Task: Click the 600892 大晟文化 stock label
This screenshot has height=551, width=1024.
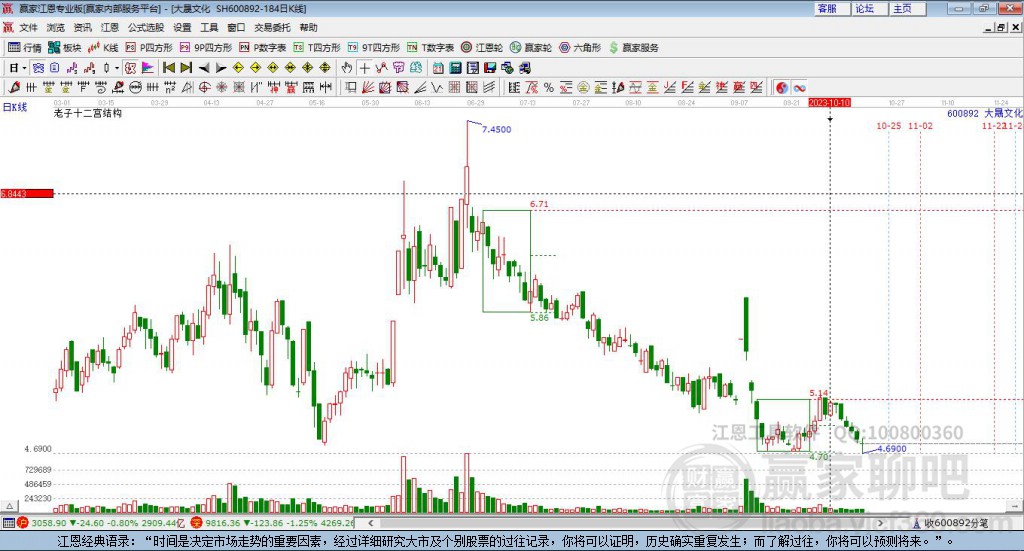Action: tap(985, 114)
